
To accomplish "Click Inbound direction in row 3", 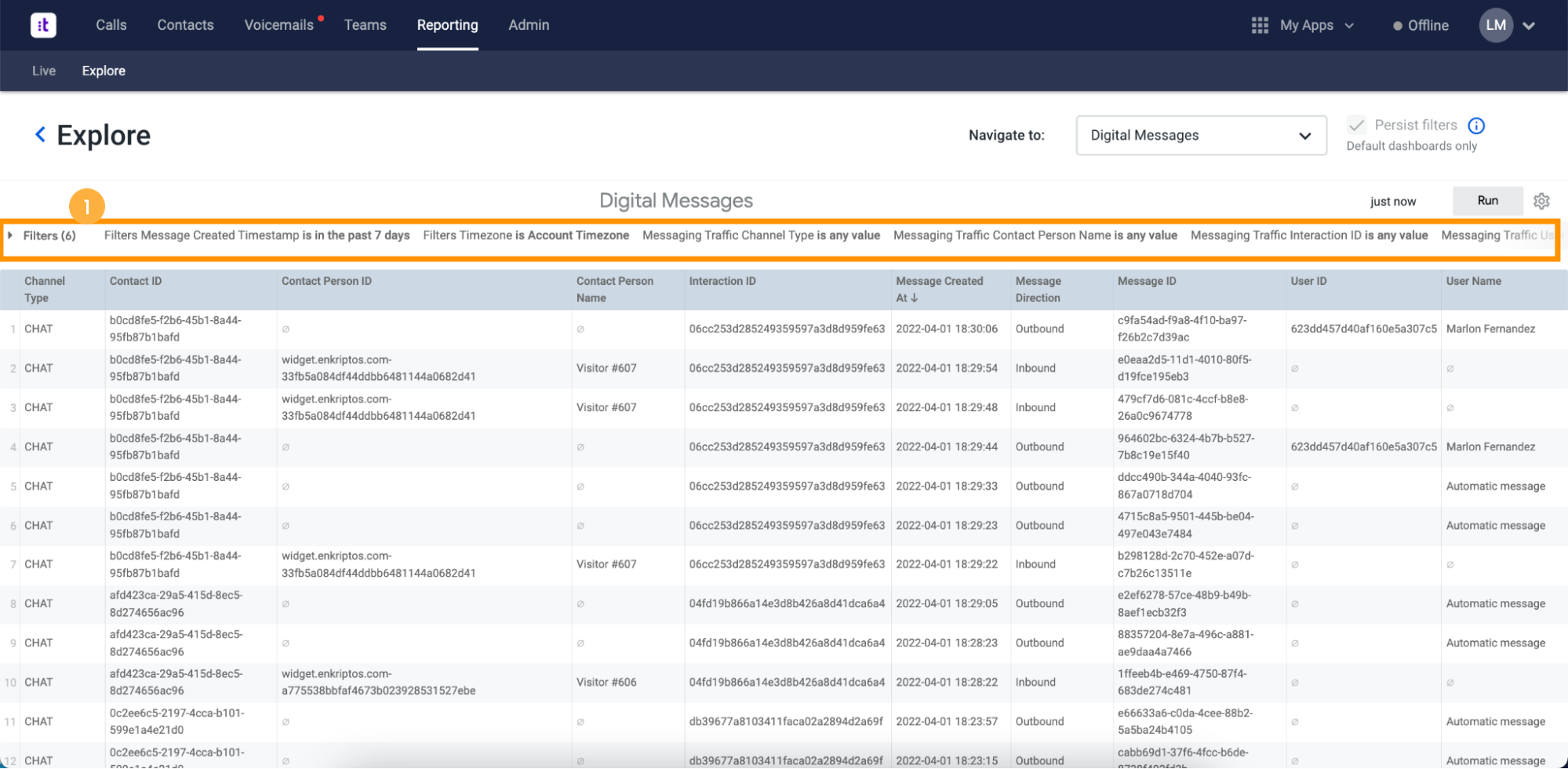I will 1035,407.
